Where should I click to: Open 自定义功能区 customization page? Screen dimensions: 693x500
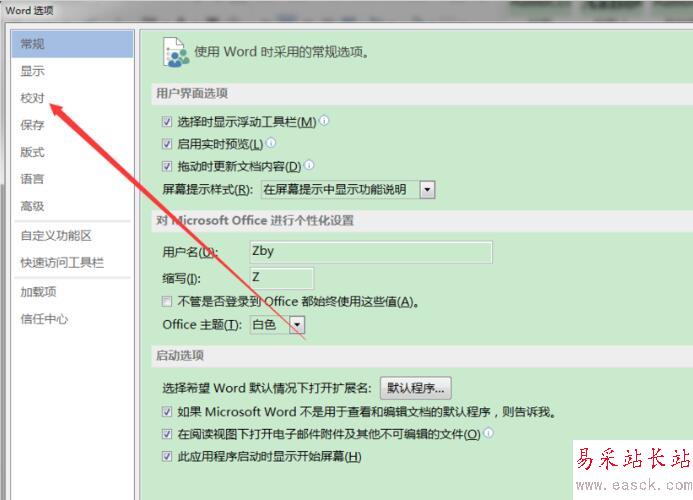tap(56, 235)
